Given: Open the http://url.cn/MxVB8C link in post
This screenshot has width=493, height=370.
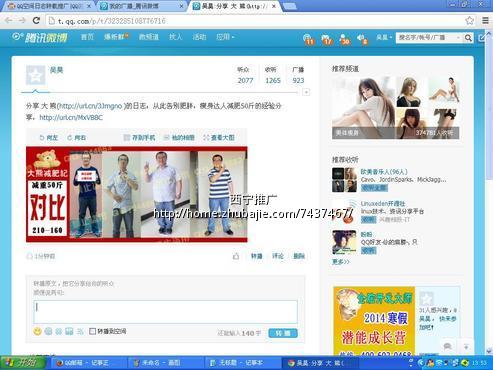Looking at the screenshot, I should tap(71, 117).
